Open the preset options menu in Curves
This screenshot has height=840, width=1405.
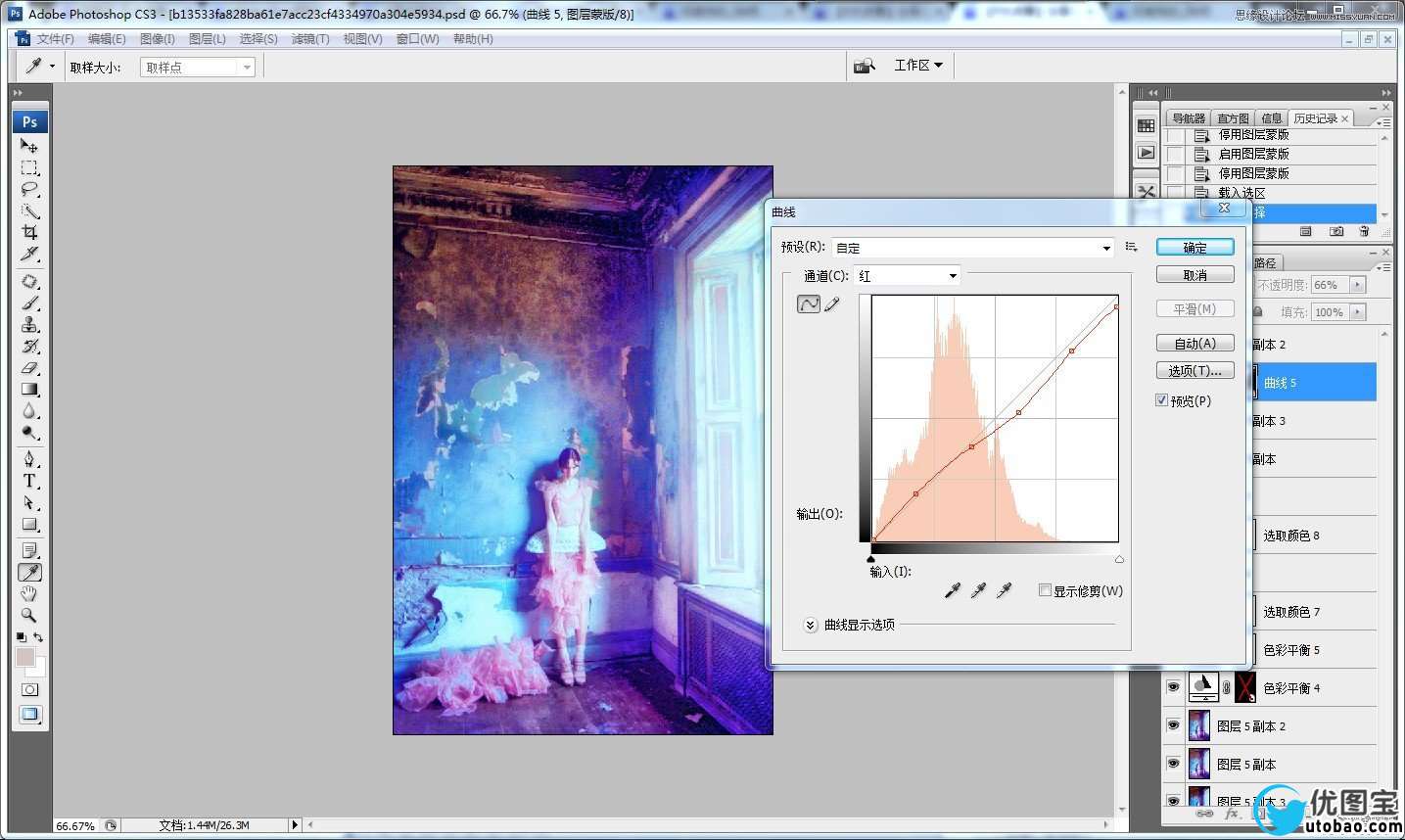click(1131, 248)
